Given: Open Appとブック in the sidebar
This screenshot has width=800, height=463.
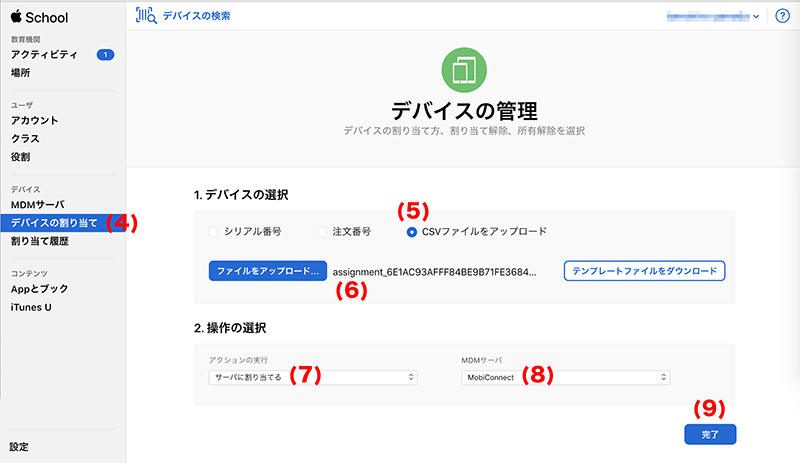Looking at the screenshot, I should click(39, 289).
